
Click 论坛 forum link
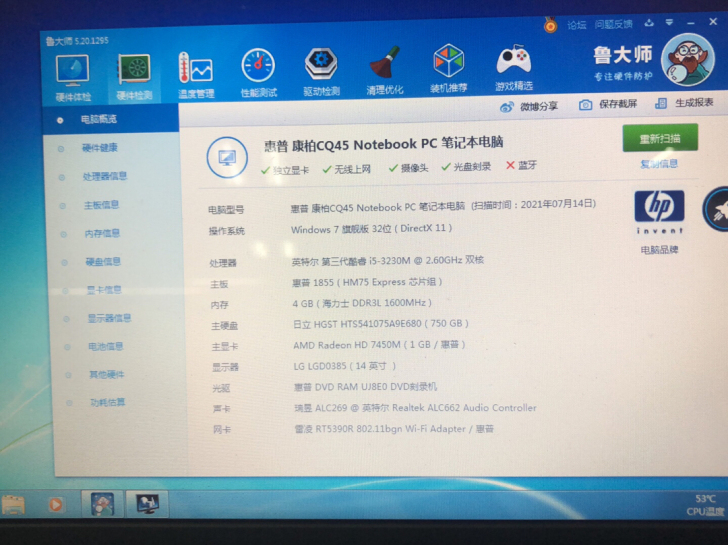(x=577, y=25)
